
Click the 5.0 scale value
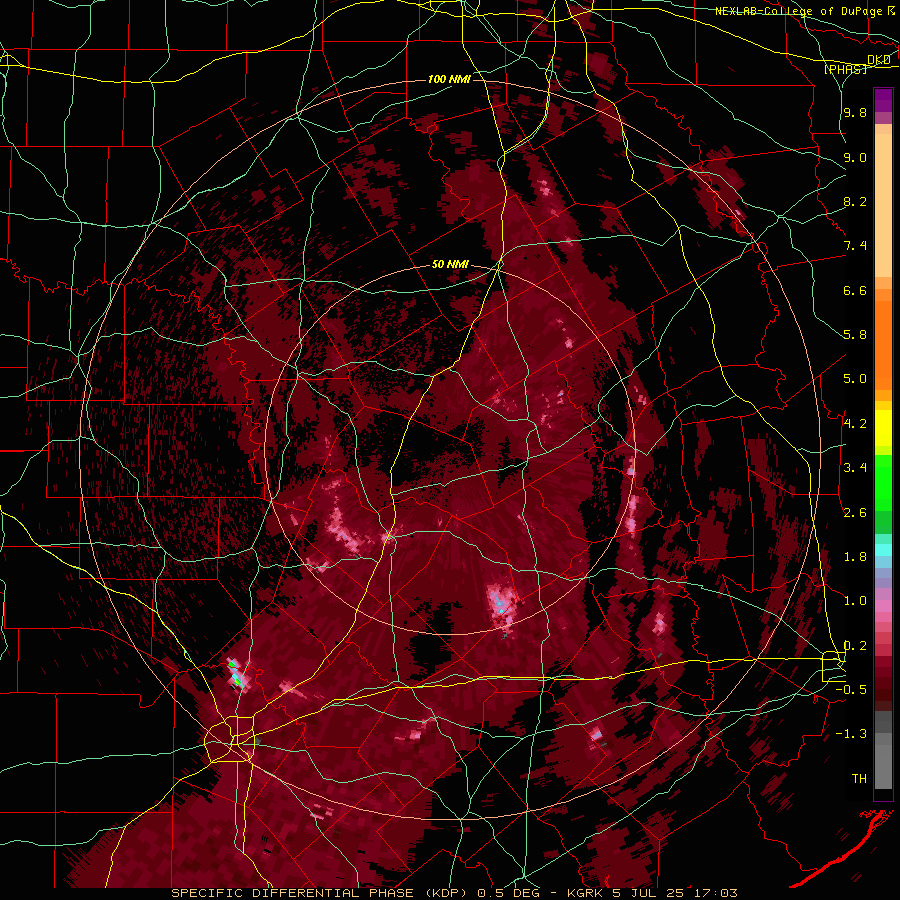855,379
